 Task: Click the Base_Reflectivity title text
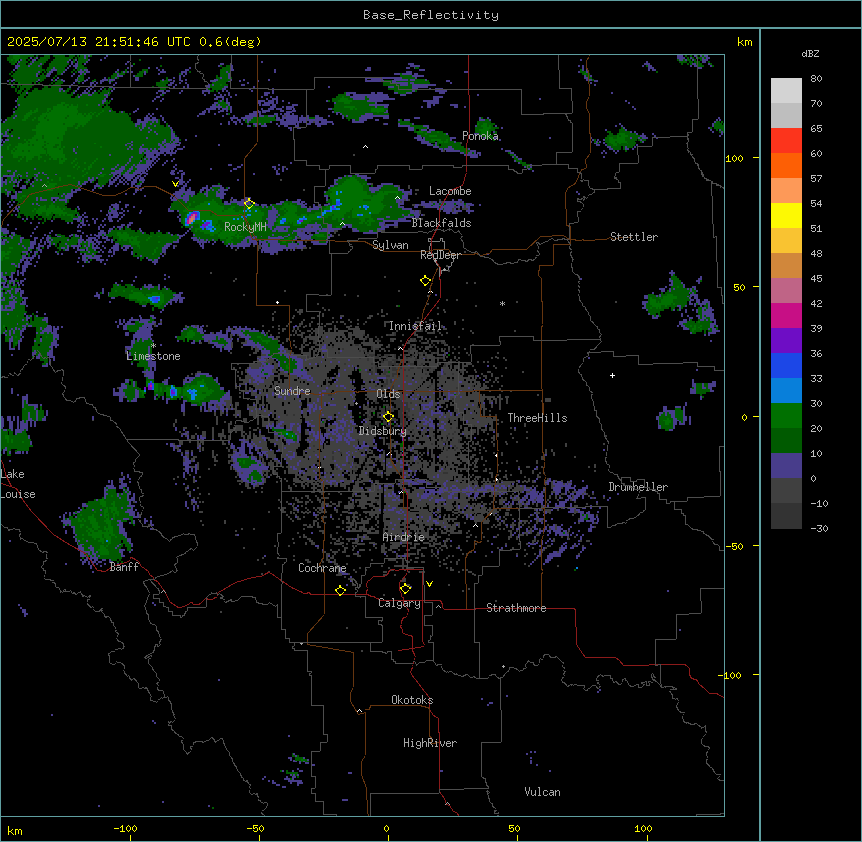tap(431, 15)
